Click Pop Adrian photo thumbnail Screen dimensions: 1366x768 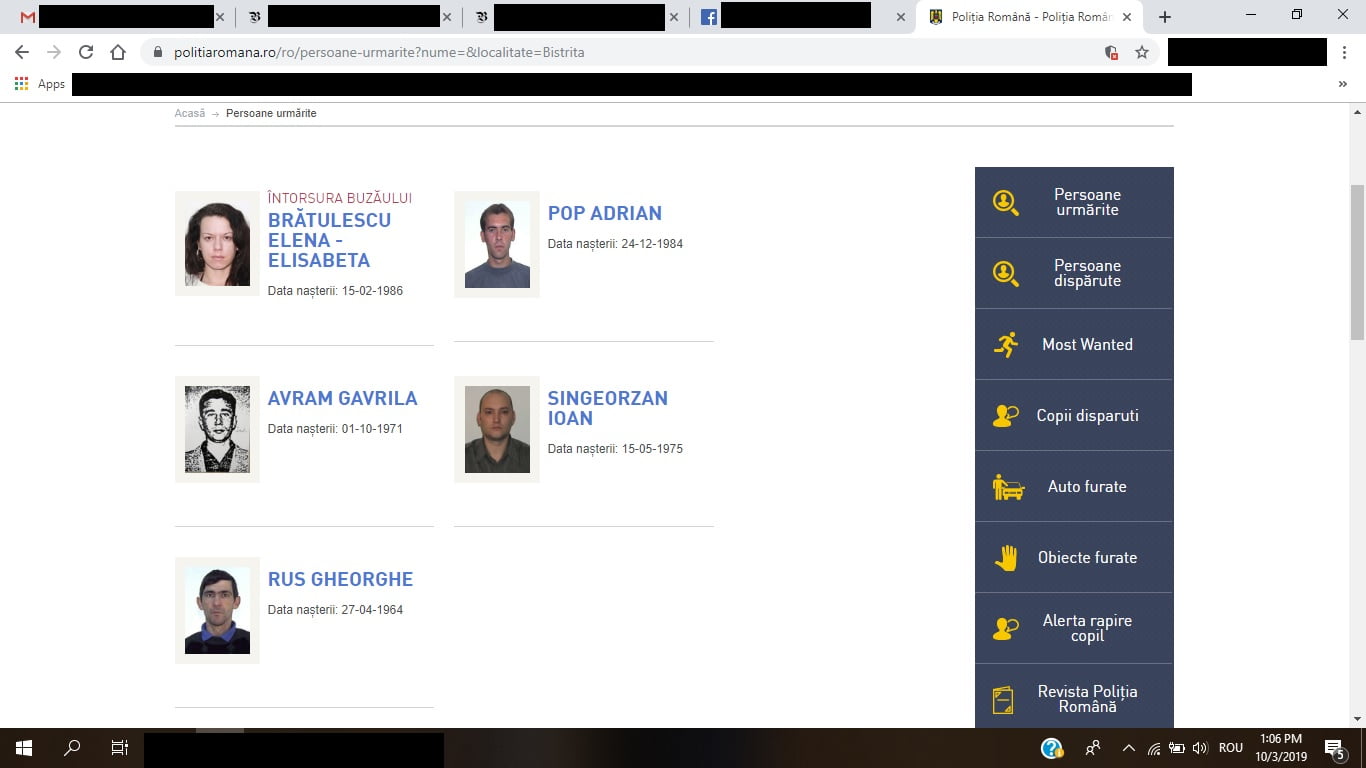[x=497, y=245]
